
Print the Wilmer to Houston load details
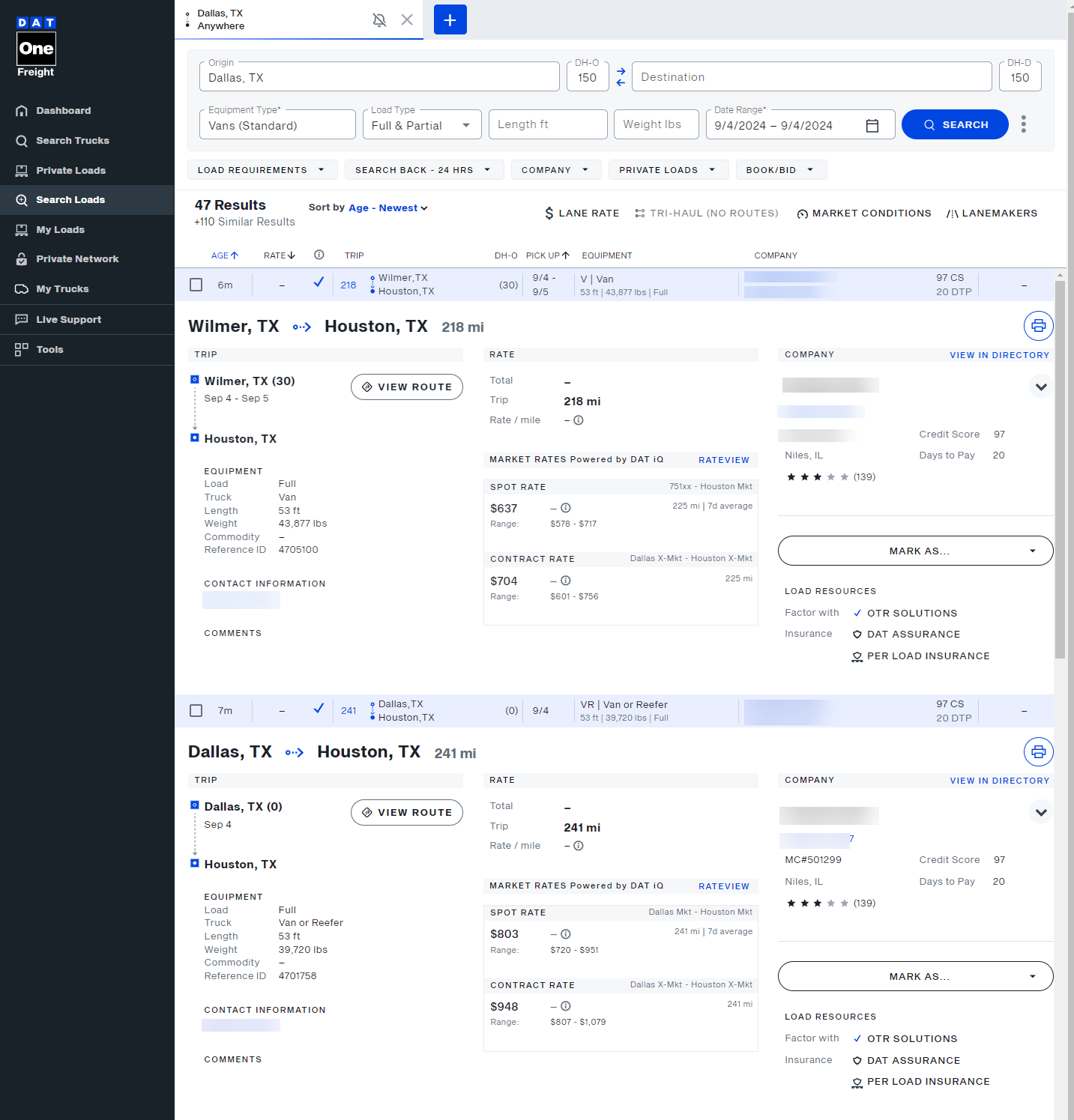pyautogui.click(x=1039, y=326)
